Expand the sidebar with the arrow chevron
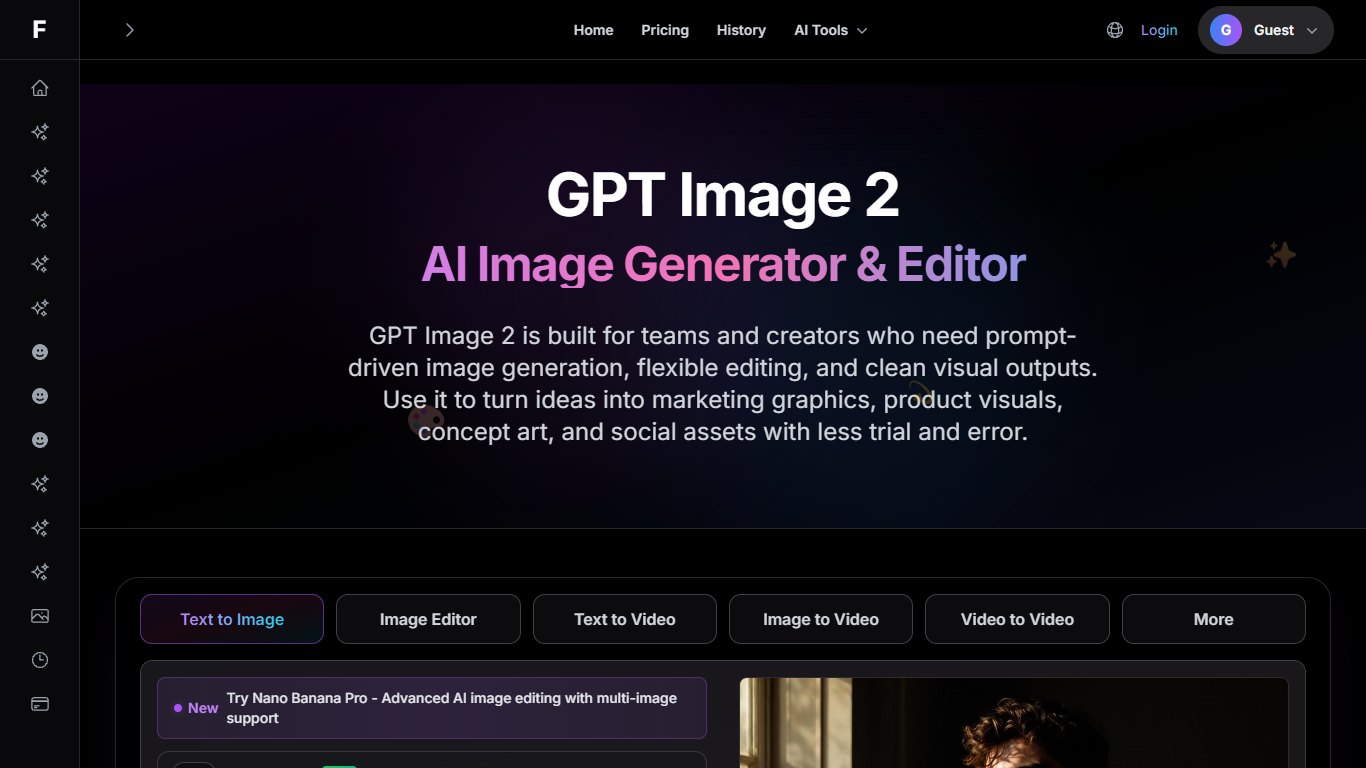 pos(129,29)
